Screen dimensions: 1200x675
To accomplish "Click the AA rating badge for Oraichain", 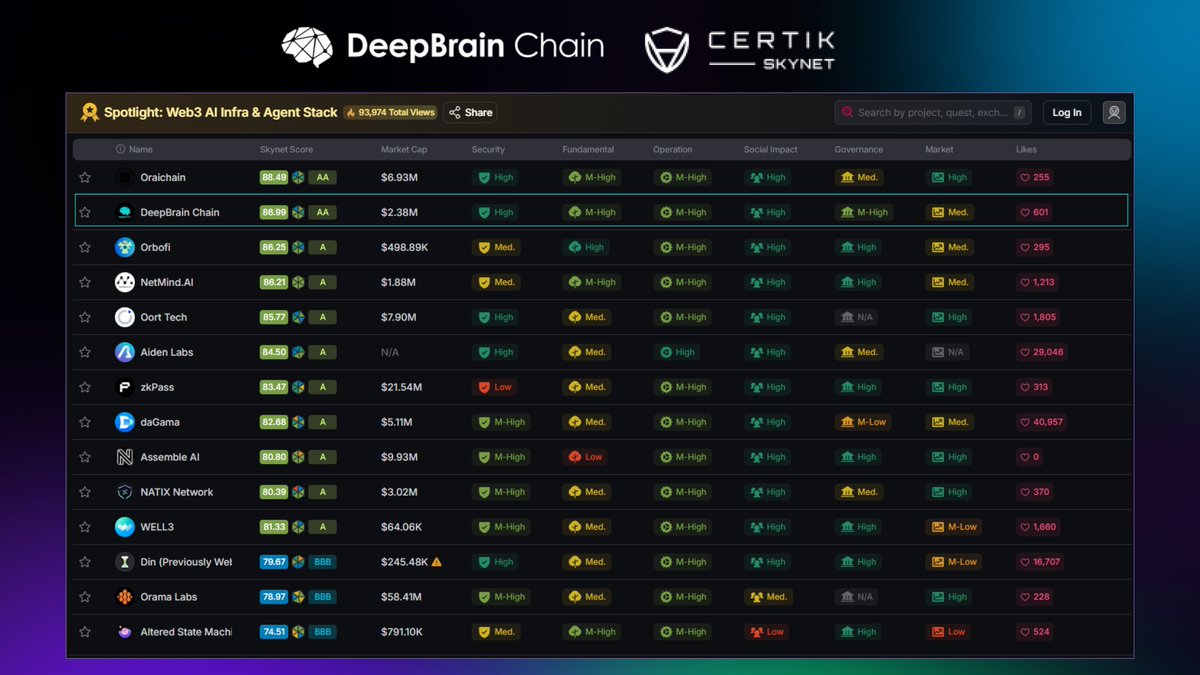I will [323, 177].
